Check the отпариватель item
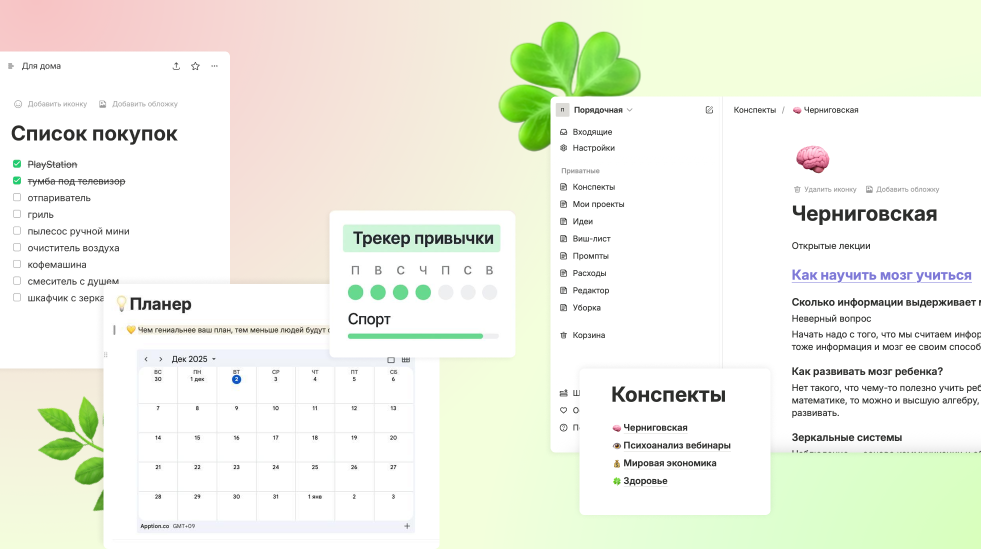This screenshot has height=549, width=981. tap(17, 197)
